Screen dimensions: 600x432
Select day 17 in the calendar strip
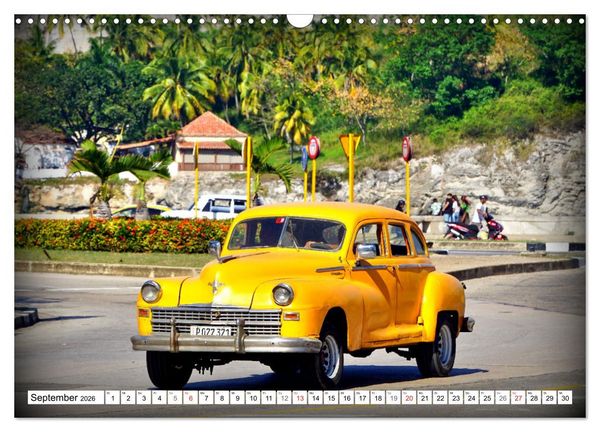pos(362,398)
